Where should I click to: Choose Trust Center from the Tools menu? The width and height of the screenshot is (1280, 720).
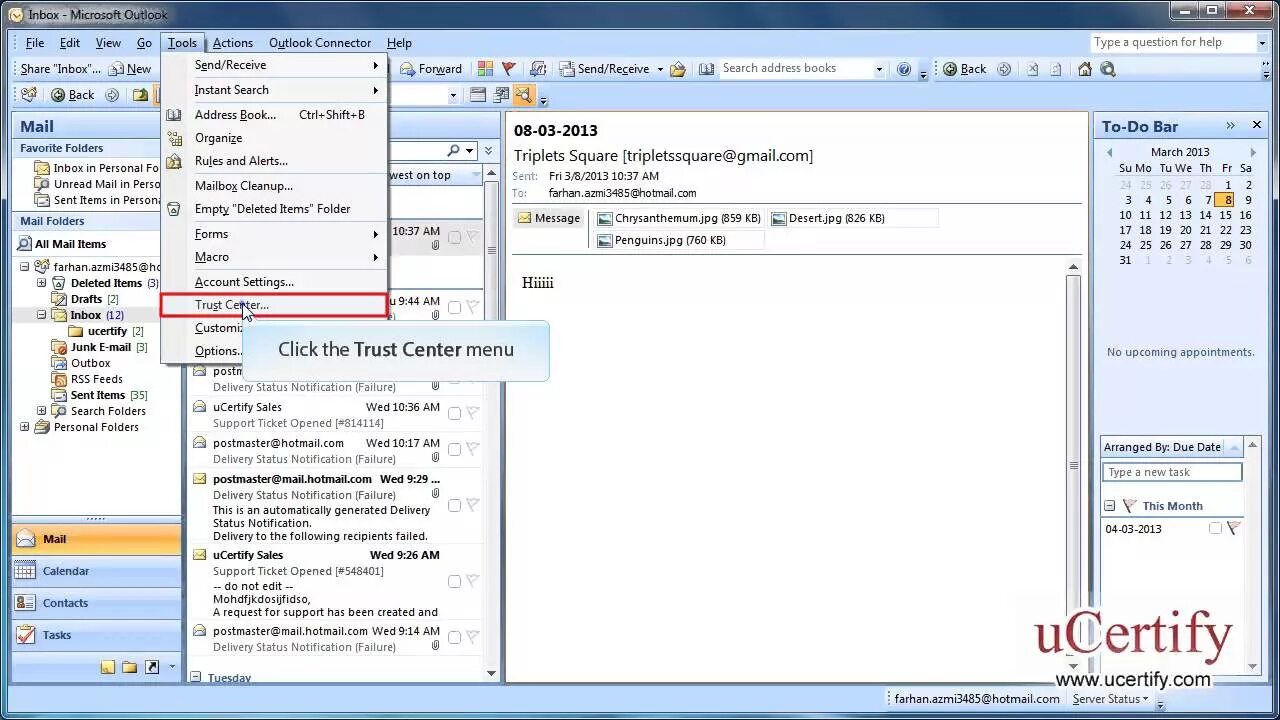tap(275, 305)
